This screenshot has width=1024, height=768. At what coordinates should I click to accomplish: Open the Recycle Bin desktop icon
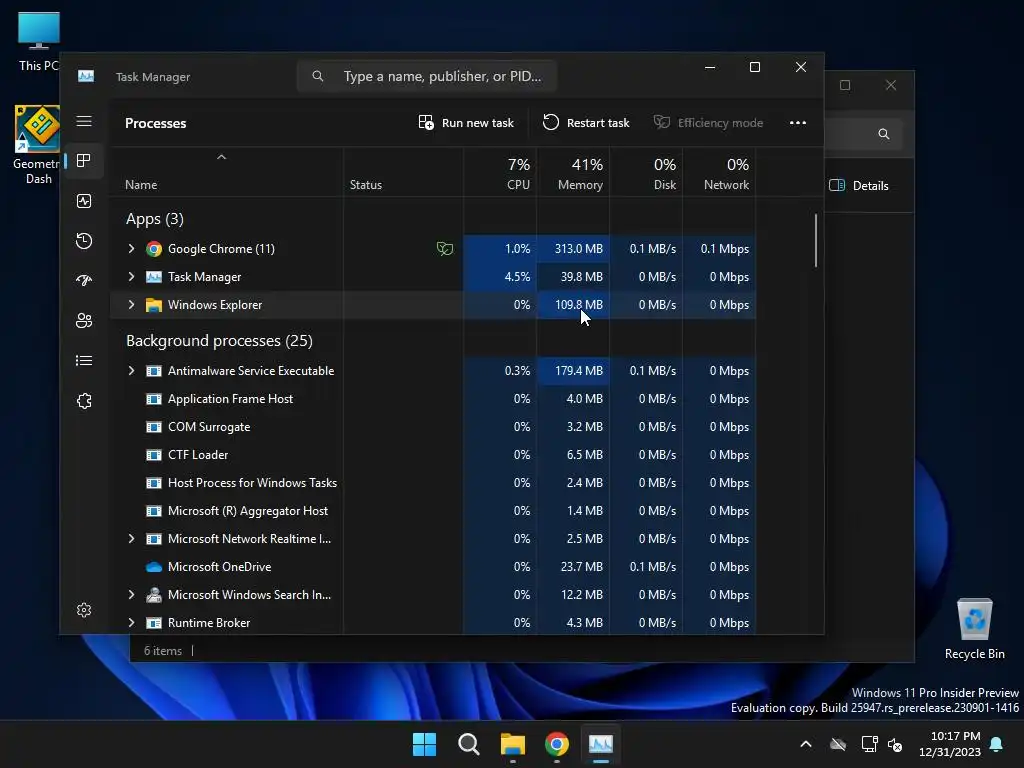(x=974, y=629)
